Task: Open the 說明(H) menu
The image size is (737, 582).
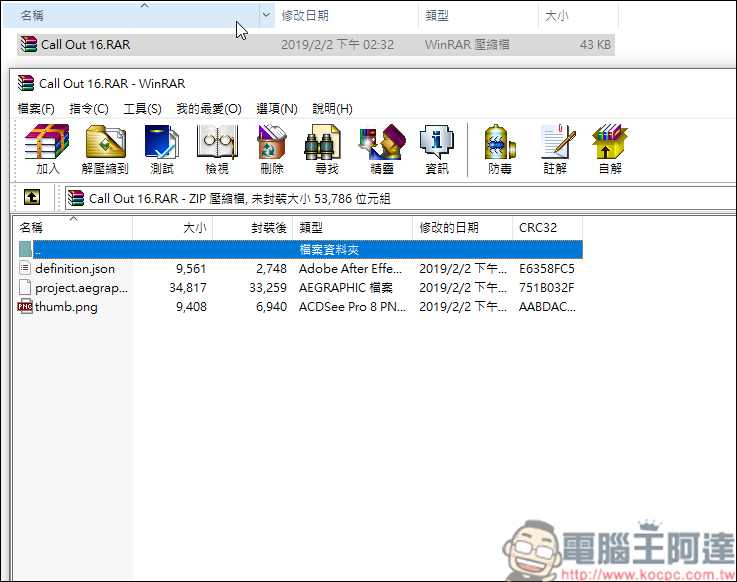Action: pyautogui.click(x=332, y=109)
